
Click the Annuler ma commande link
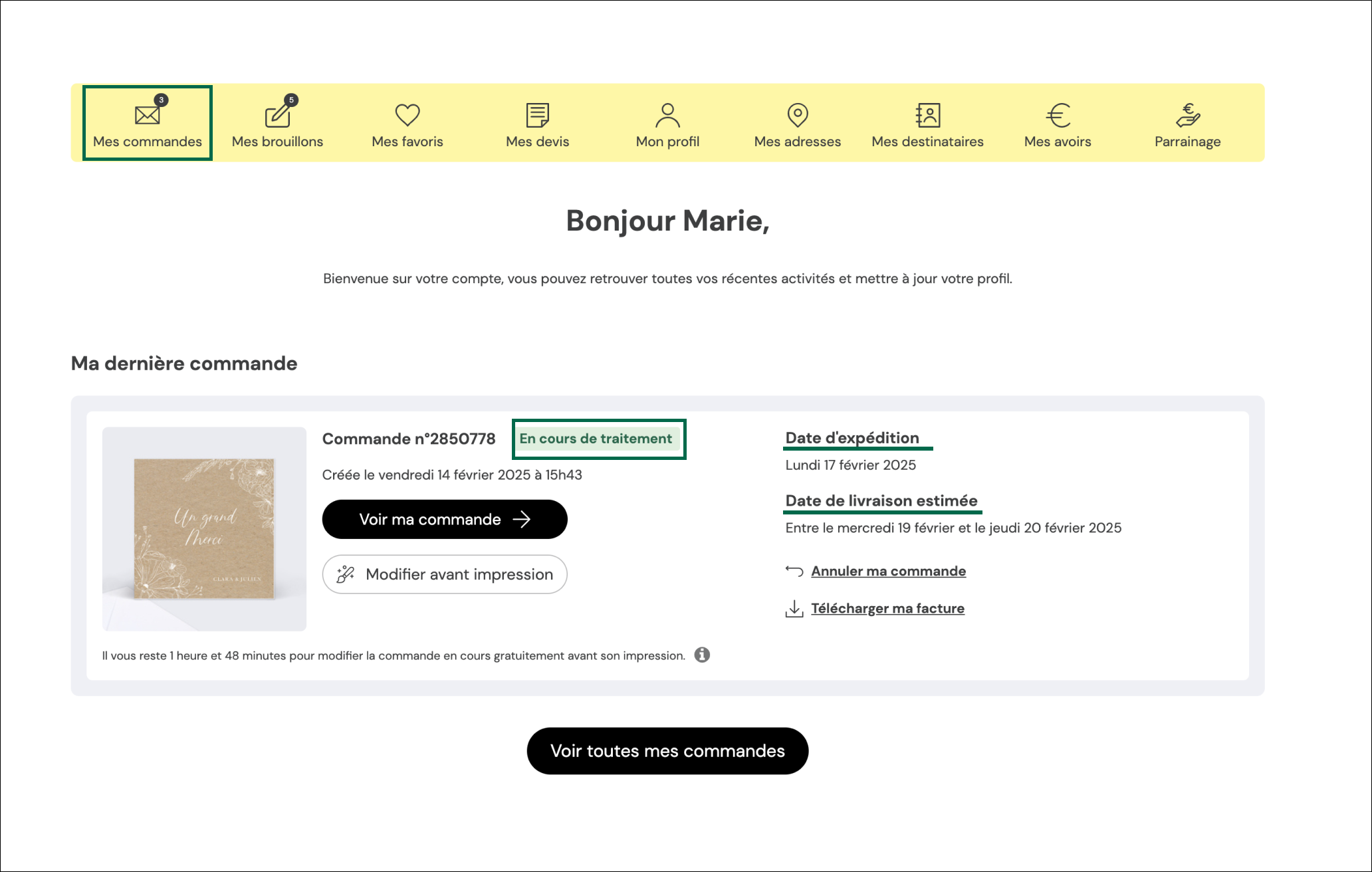[x=888, y=571]
